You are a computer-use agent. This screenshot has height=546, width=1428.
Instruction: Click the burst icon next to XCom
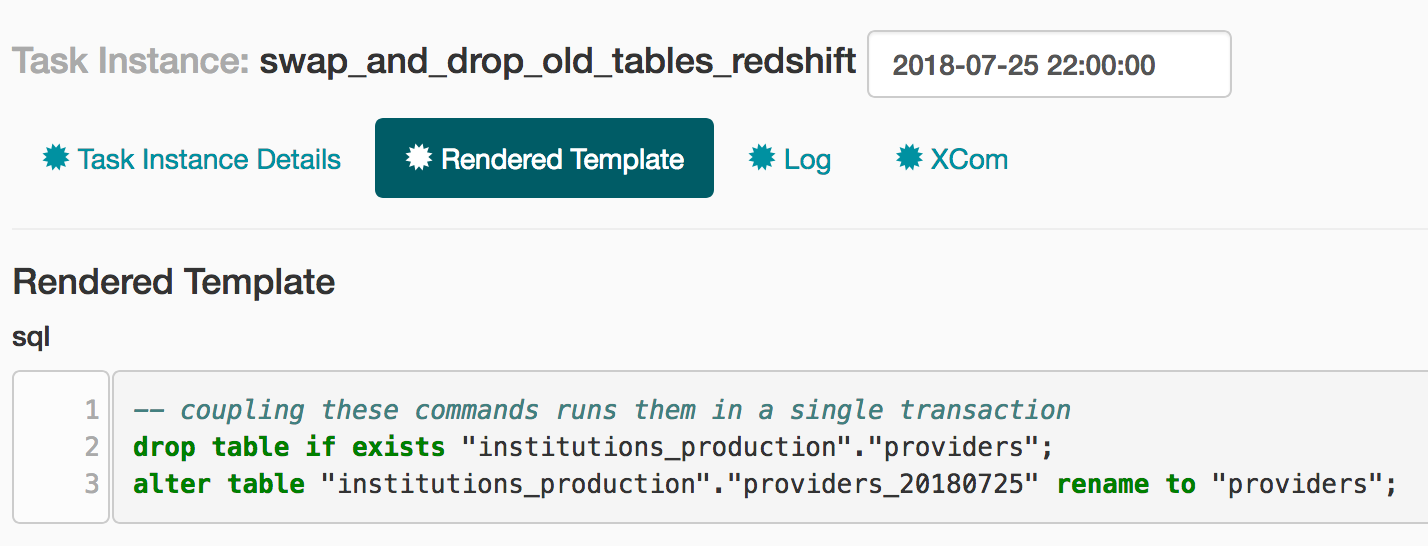pos(909,158)
